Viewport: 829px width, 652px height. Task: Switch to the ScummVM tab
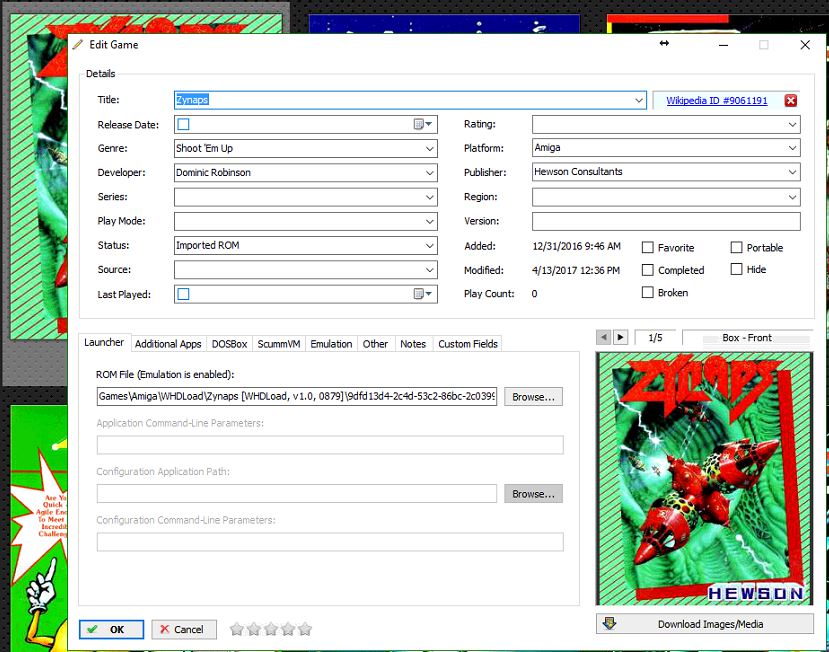pyautogui.click(x=279, y=344)
